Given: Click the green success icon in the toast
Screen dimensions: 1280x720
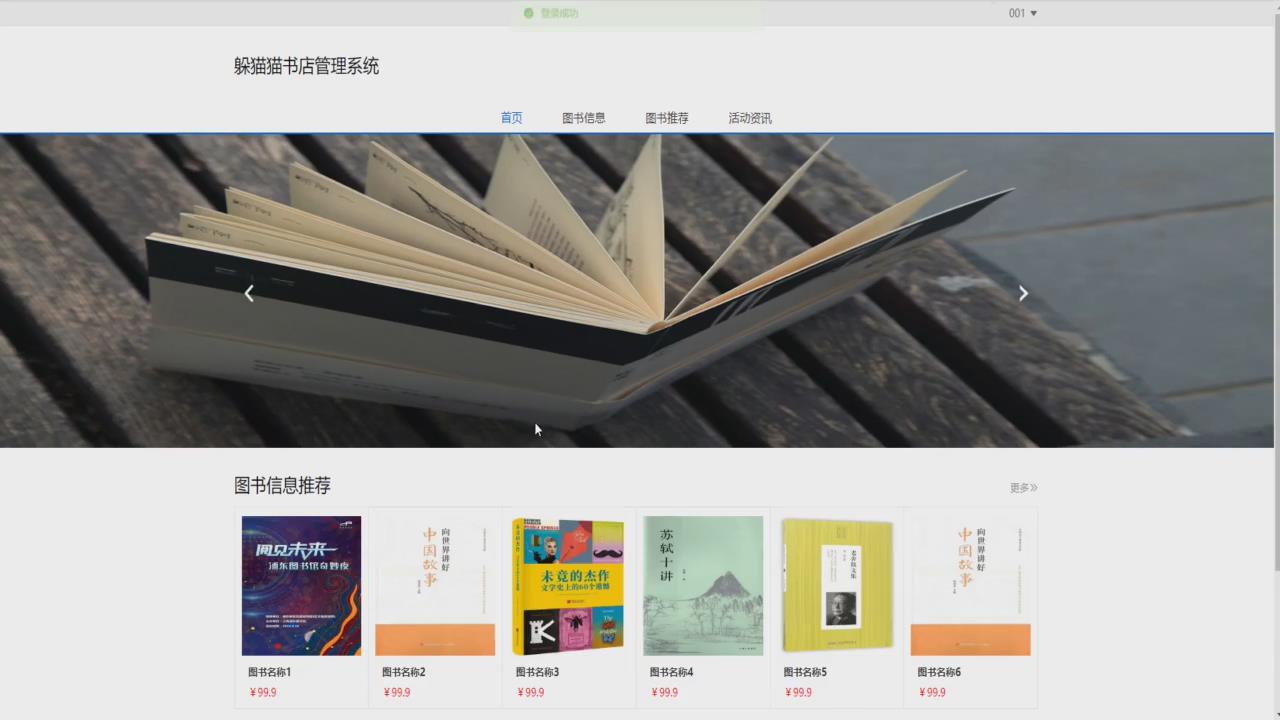Looking at the screenshot, I should pyautogui.click(x=529, y=13).
